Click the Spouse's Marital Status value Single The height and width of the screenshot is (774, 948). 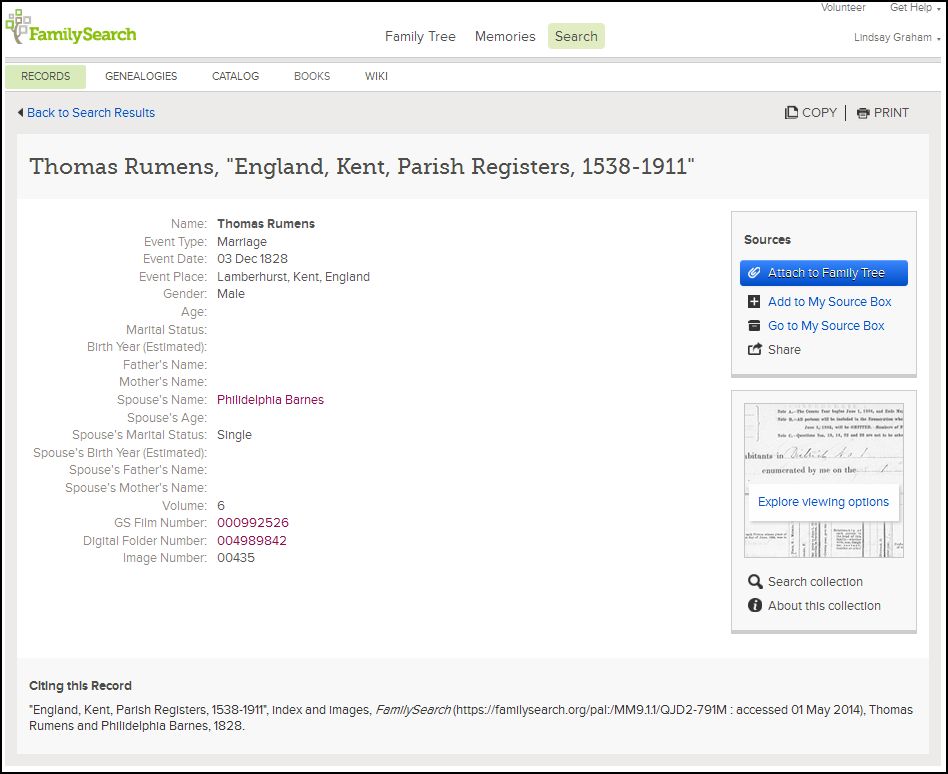(234, 435)
